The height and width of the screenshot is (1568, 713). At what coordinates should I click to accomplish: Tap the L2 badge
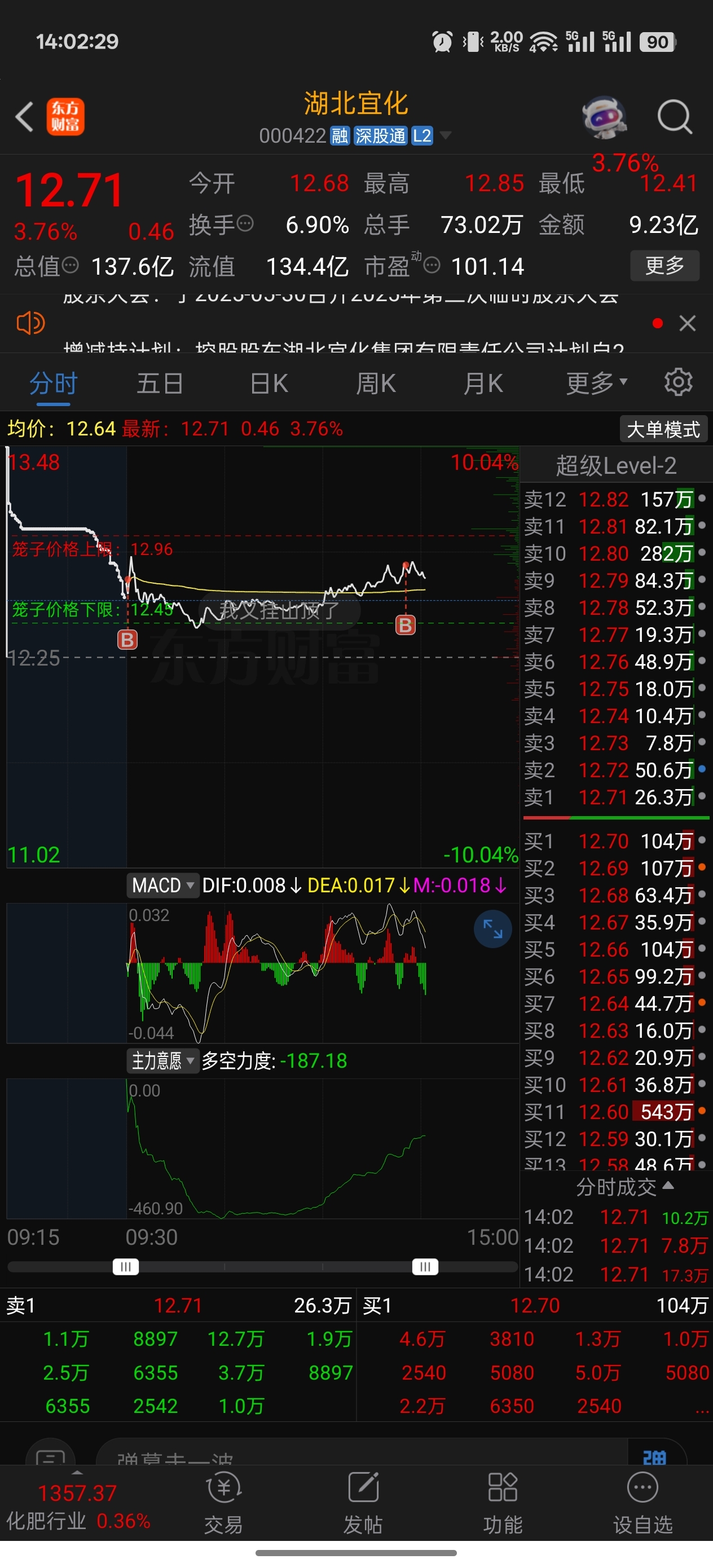422,135
